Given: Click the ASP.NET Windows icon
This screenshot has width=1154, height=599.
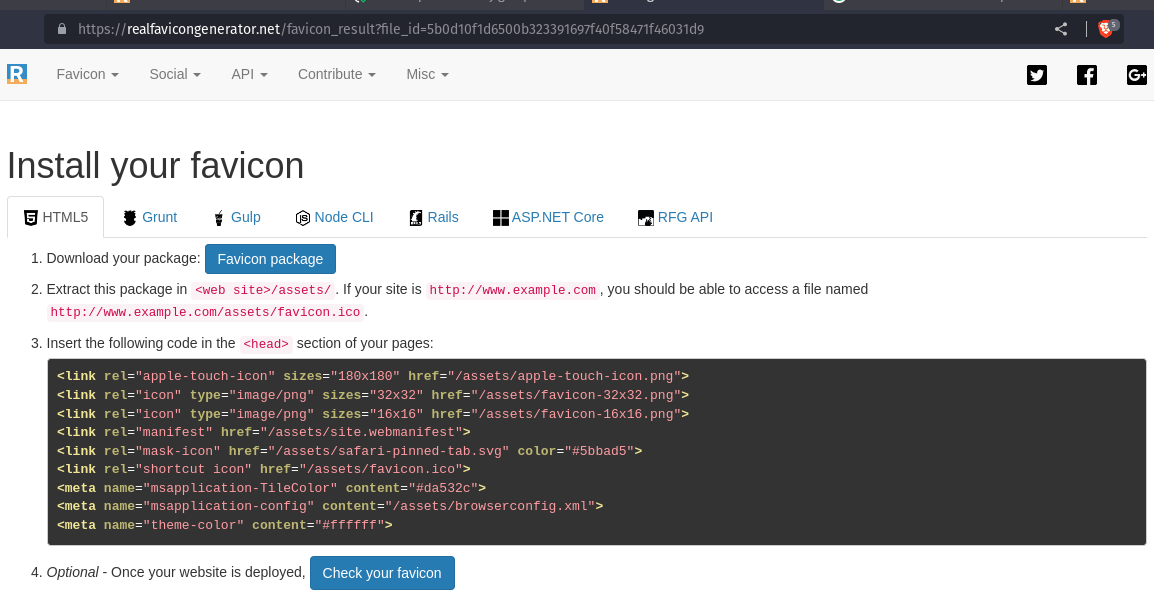Looking at the screenshot, I should [x=500, y=218].
